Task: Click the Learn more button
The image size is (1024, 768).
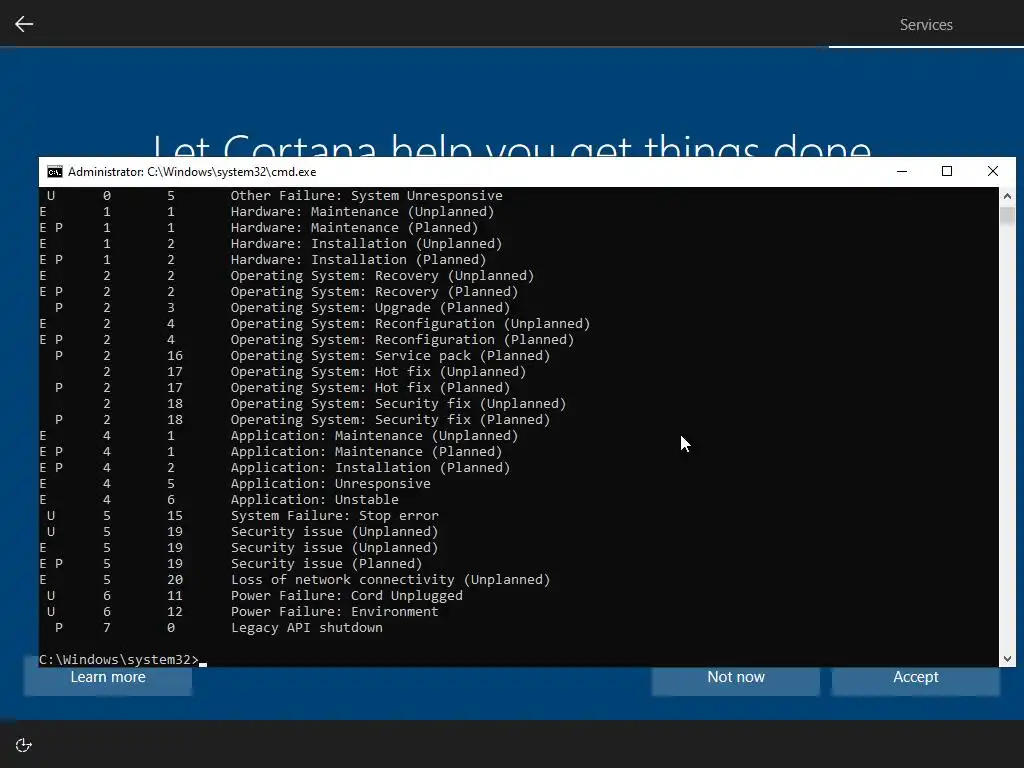Action: coord(108,677)
